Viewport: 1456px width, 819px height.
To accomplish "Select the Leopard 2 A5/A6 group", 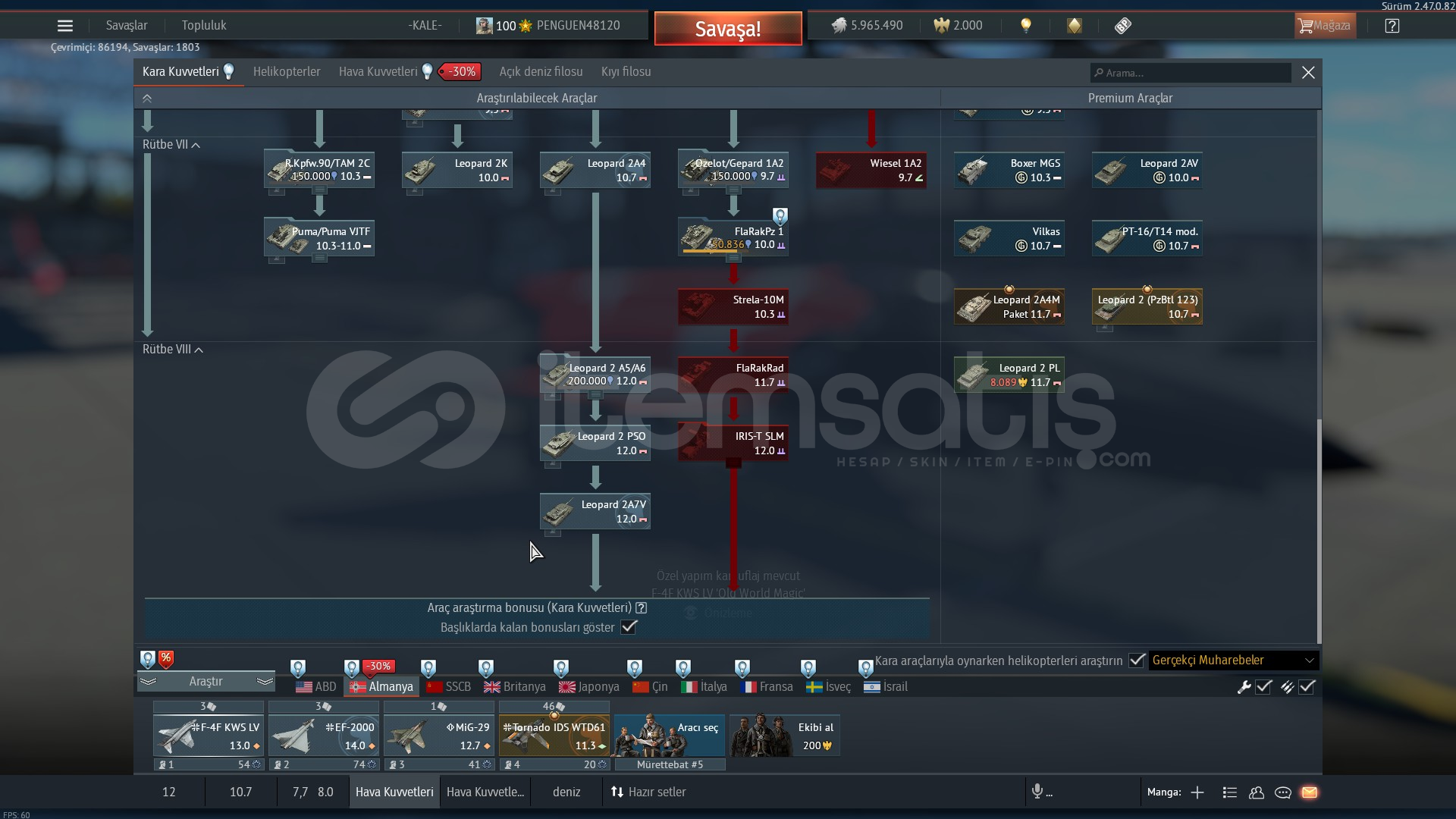I will click(x=595, y=375).
